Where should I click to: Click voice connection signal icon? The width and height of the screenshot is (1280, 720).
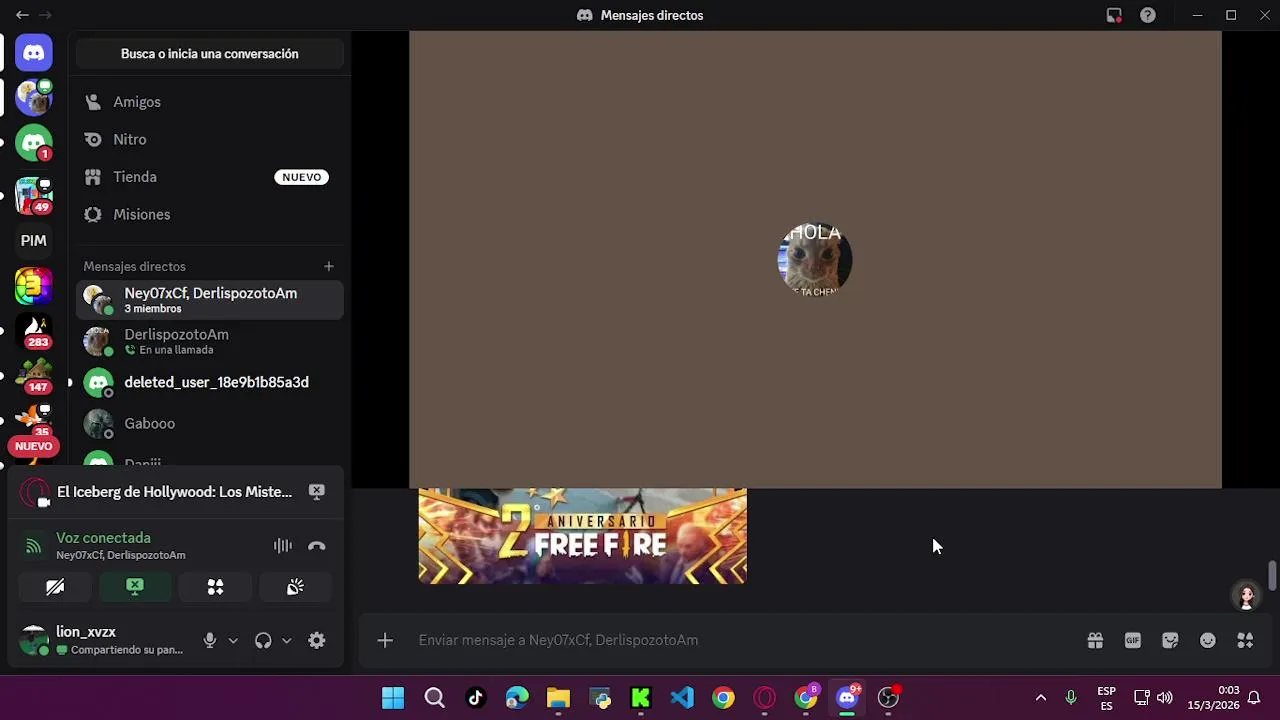click(x=34, y=546)
